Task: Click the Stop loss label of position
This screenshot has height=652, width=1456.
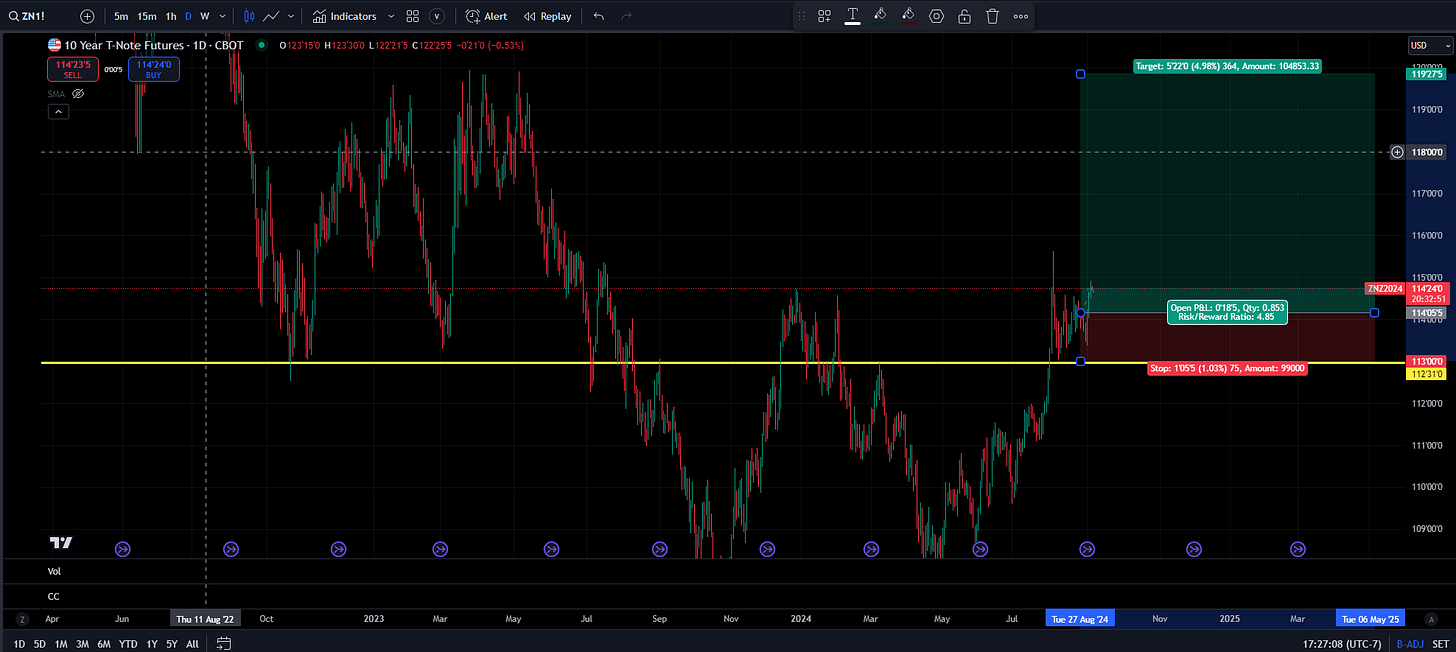Action: 1227,368
